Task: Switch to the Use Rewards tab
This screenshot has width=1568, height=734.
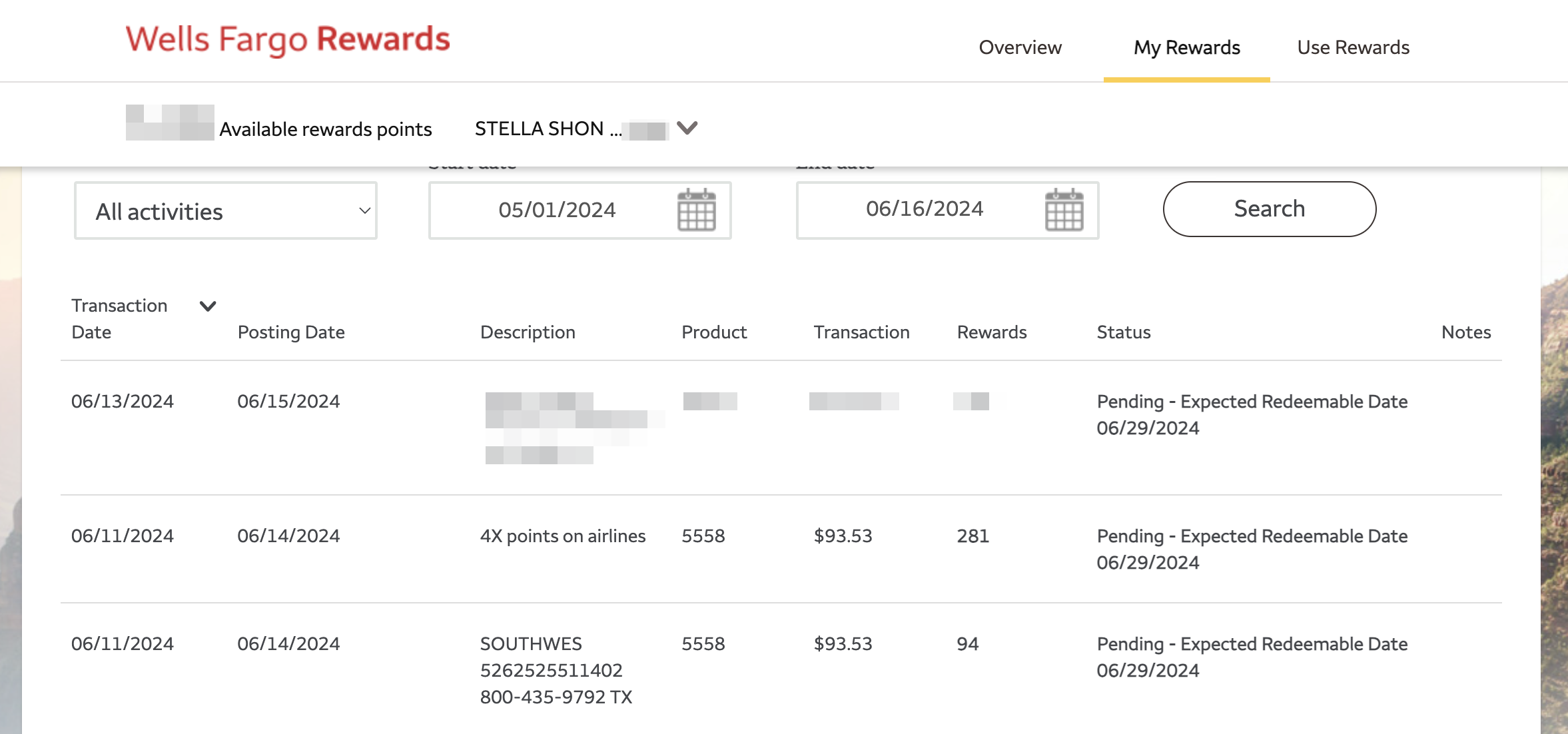Action: pyautogui.click(x=1353, y=47)
